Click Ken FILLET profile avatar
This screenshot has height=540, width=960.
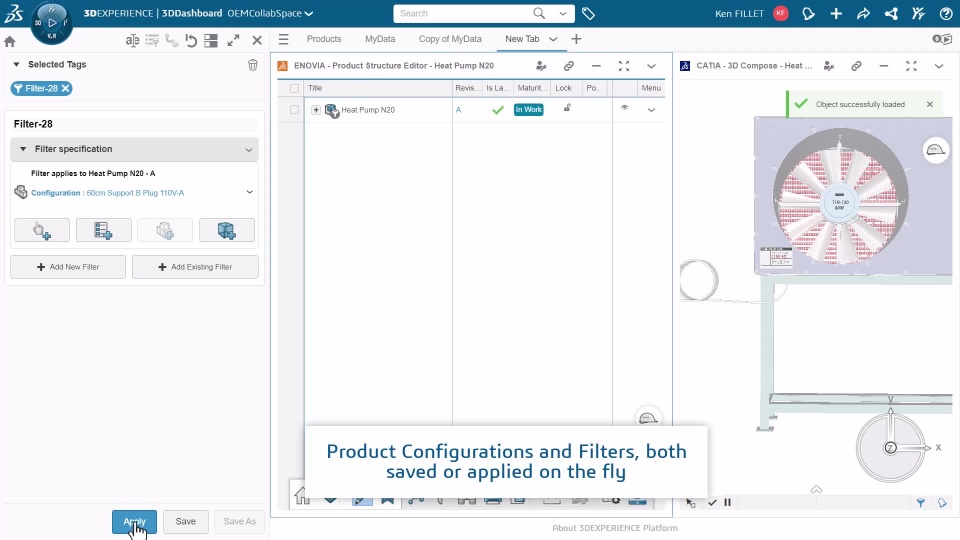pyautogui.click(x=781, y=13)
